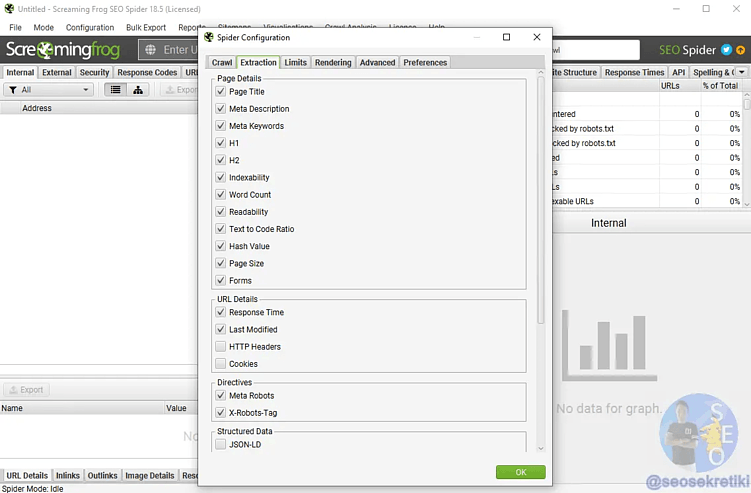Click the dialog scroll down arrow
Viewport: 751px width, 493px height.
click(541, 448)
